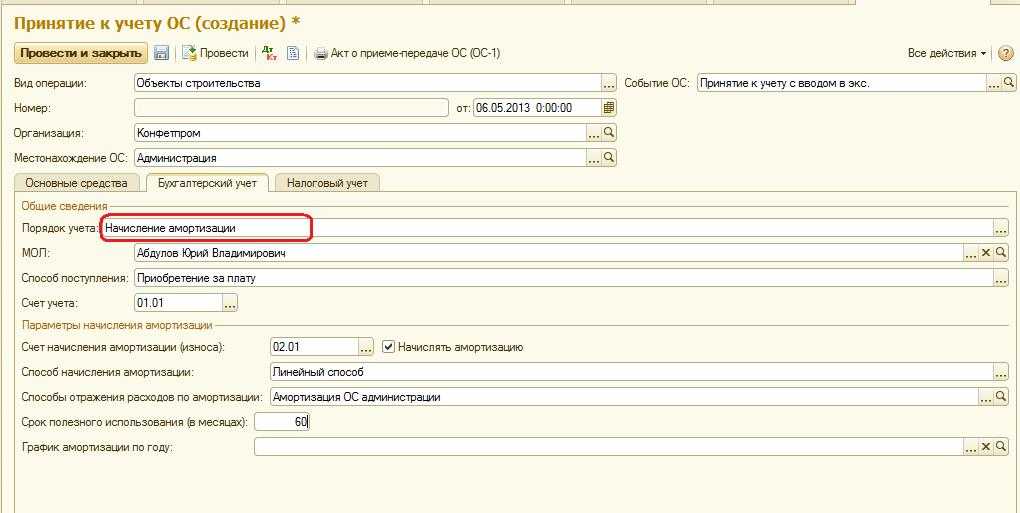Expand the Все действия menu
The image size is (1020, 513).
(x=947, y=53)
